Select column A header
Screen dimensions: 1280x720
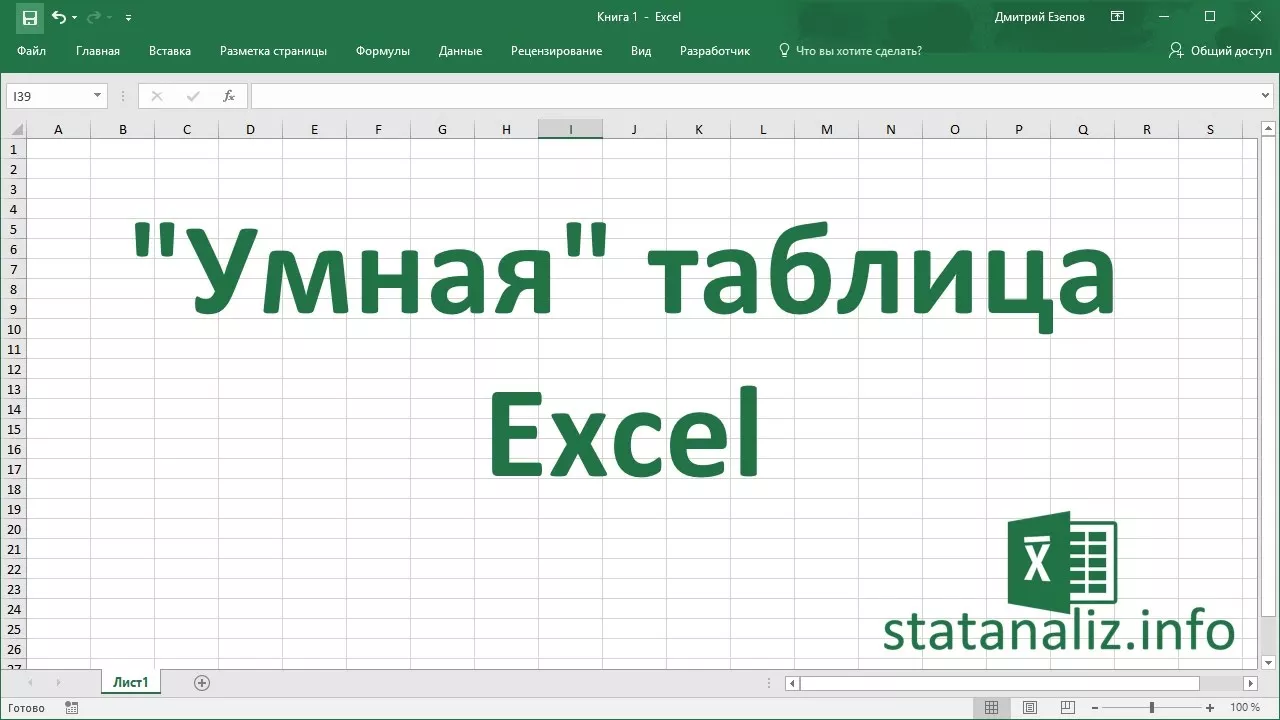click(x=58, y=129)
